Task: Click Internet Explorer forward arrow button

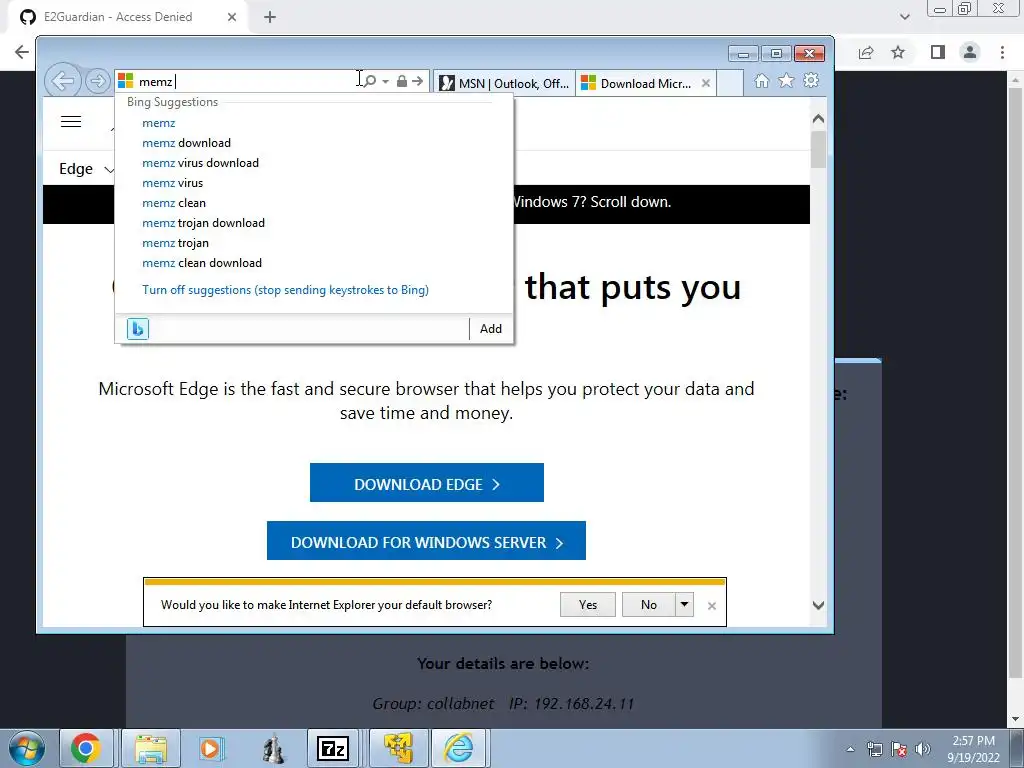Action: click(x=97, y=82)
